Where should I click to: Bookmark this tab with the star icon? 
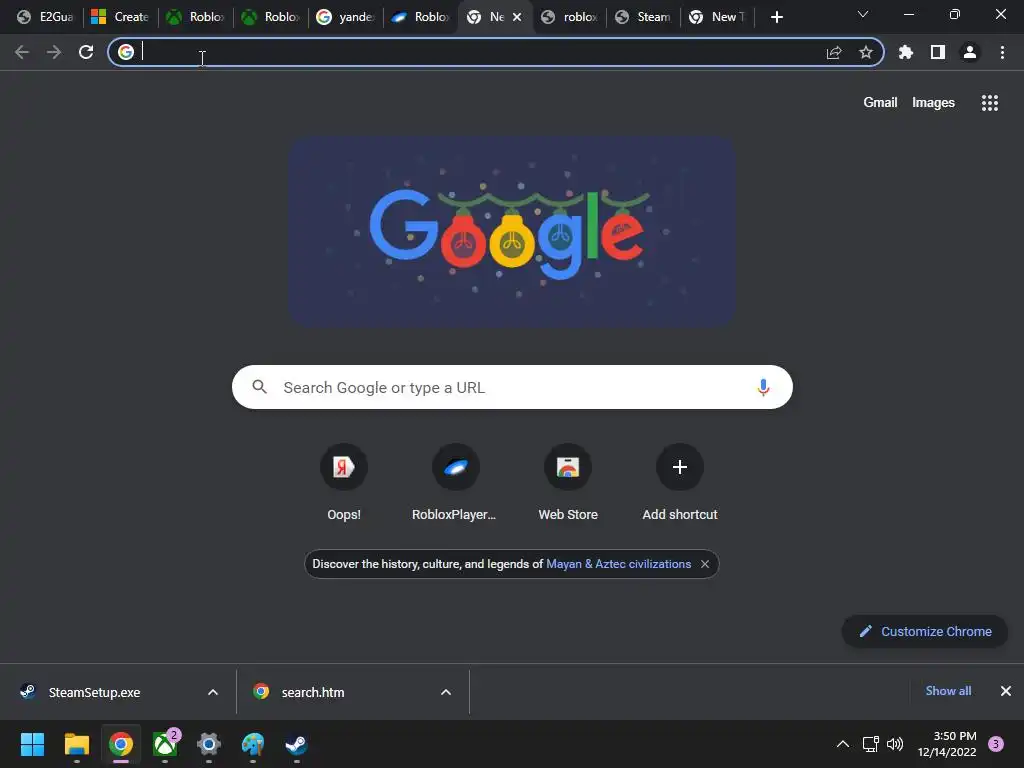(866, 52)
